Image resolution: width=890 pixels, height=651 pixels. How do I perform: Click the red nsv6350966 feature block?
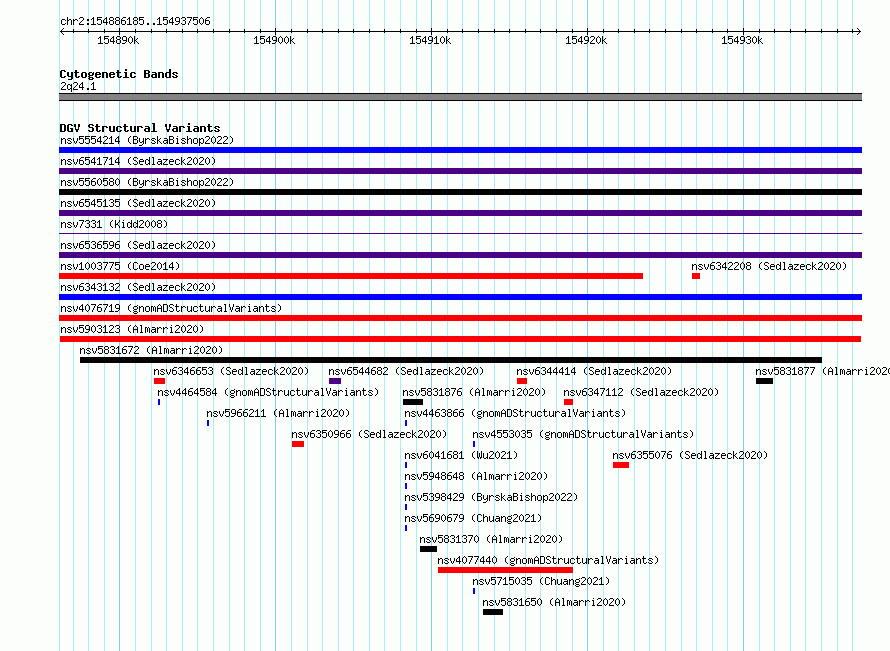(298, 444)
